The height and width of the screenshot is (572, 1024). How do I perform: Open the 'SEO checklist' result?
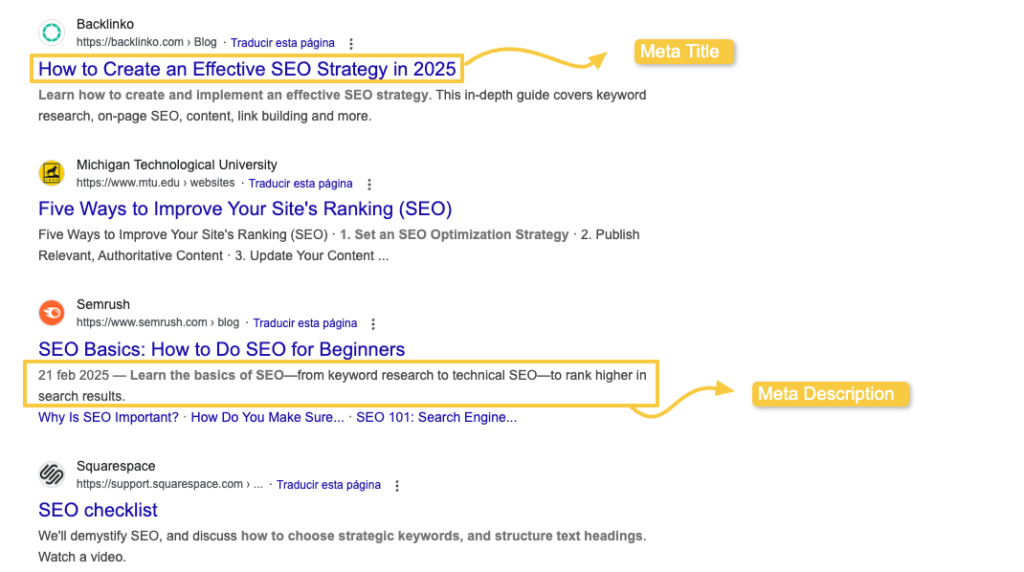(98, 510)
